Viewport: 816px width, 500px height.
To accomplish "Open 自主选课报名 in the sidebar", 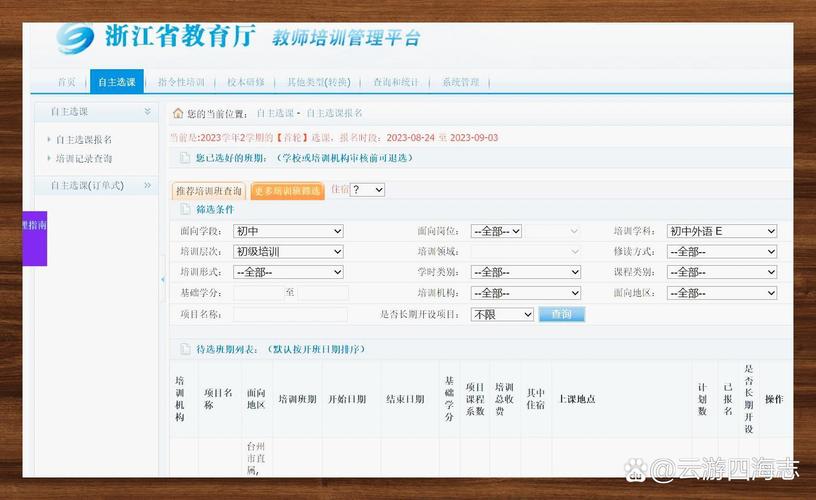I will coord(84,139).
